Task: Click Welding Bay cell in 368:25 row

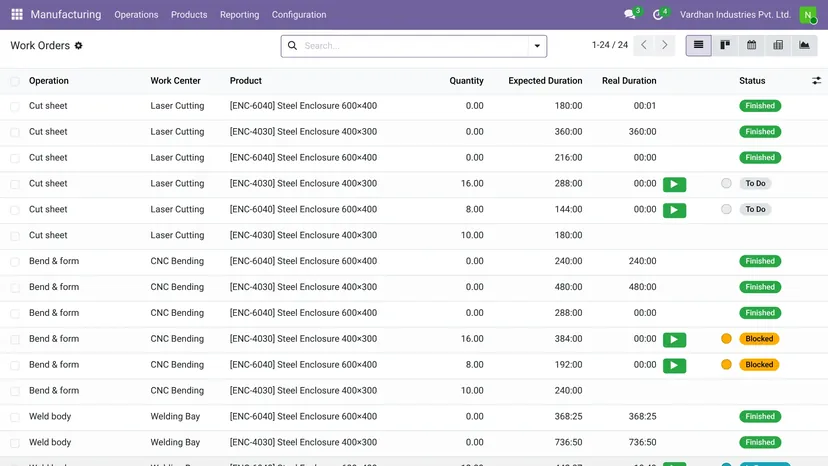Action: tap(175, 416)
